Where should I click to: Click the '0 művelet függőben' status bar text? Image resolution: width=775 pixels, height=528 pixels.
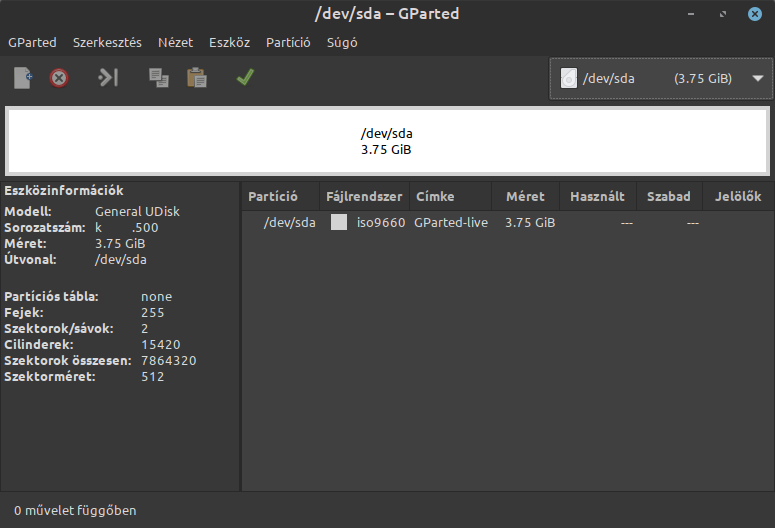click(75, 511)
